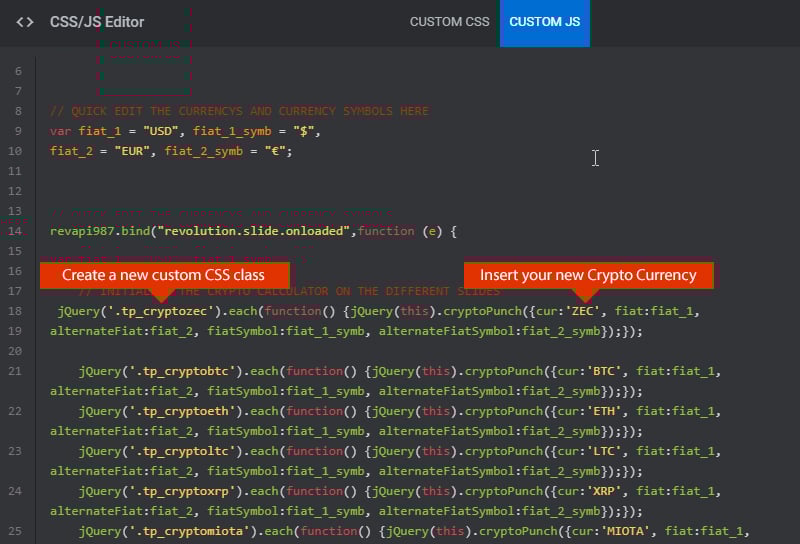The image size is (800, 544).
Task: Click the "$" symbol value on line 9
Action: click(304, 131)
